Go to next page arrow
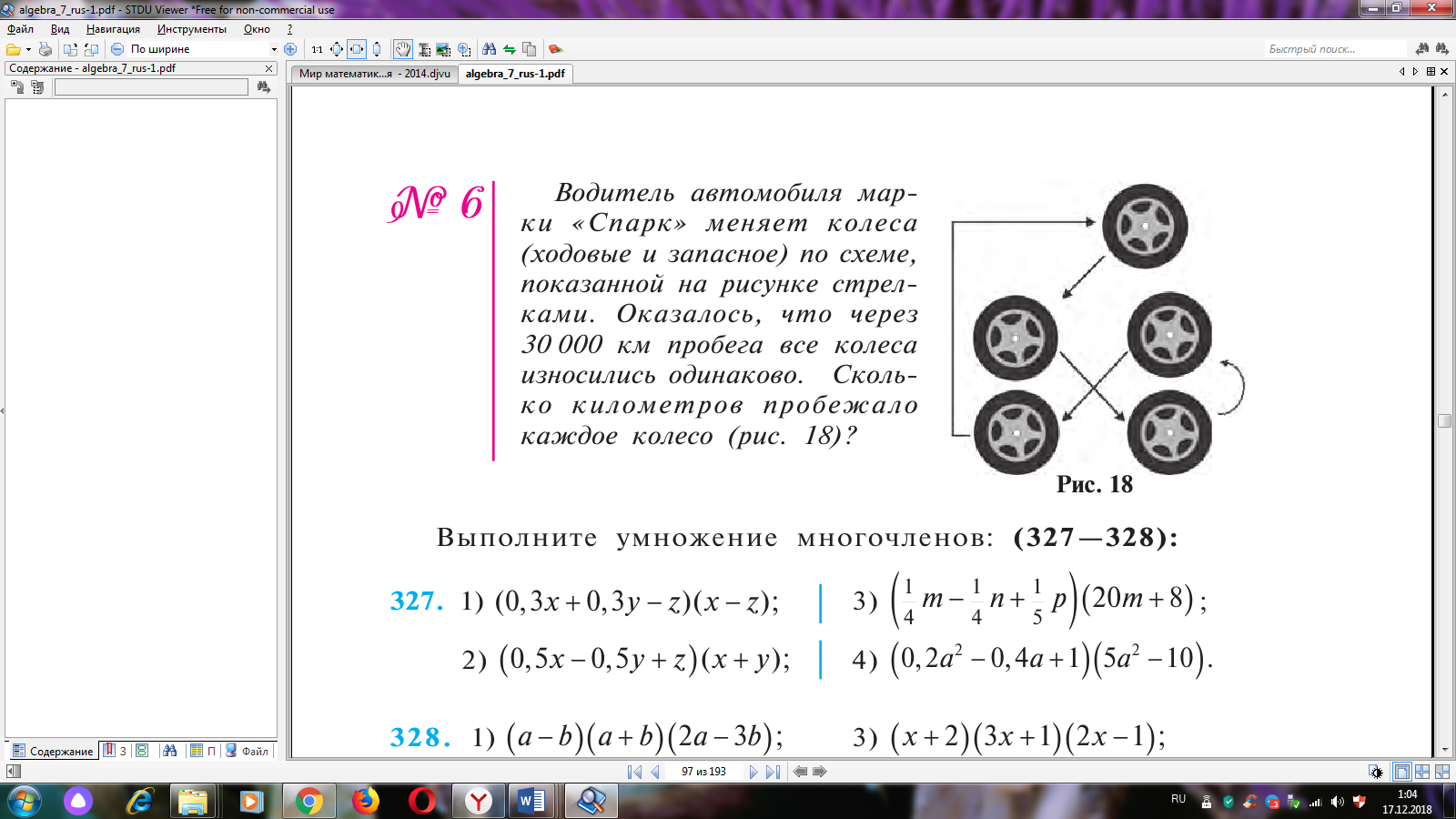Screen dimensions: 1456x819 pos(753,772)
